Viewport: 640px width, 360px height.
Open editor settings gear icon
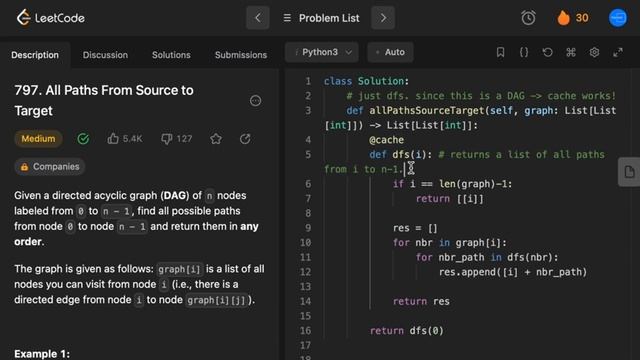[x=594, y=52]
